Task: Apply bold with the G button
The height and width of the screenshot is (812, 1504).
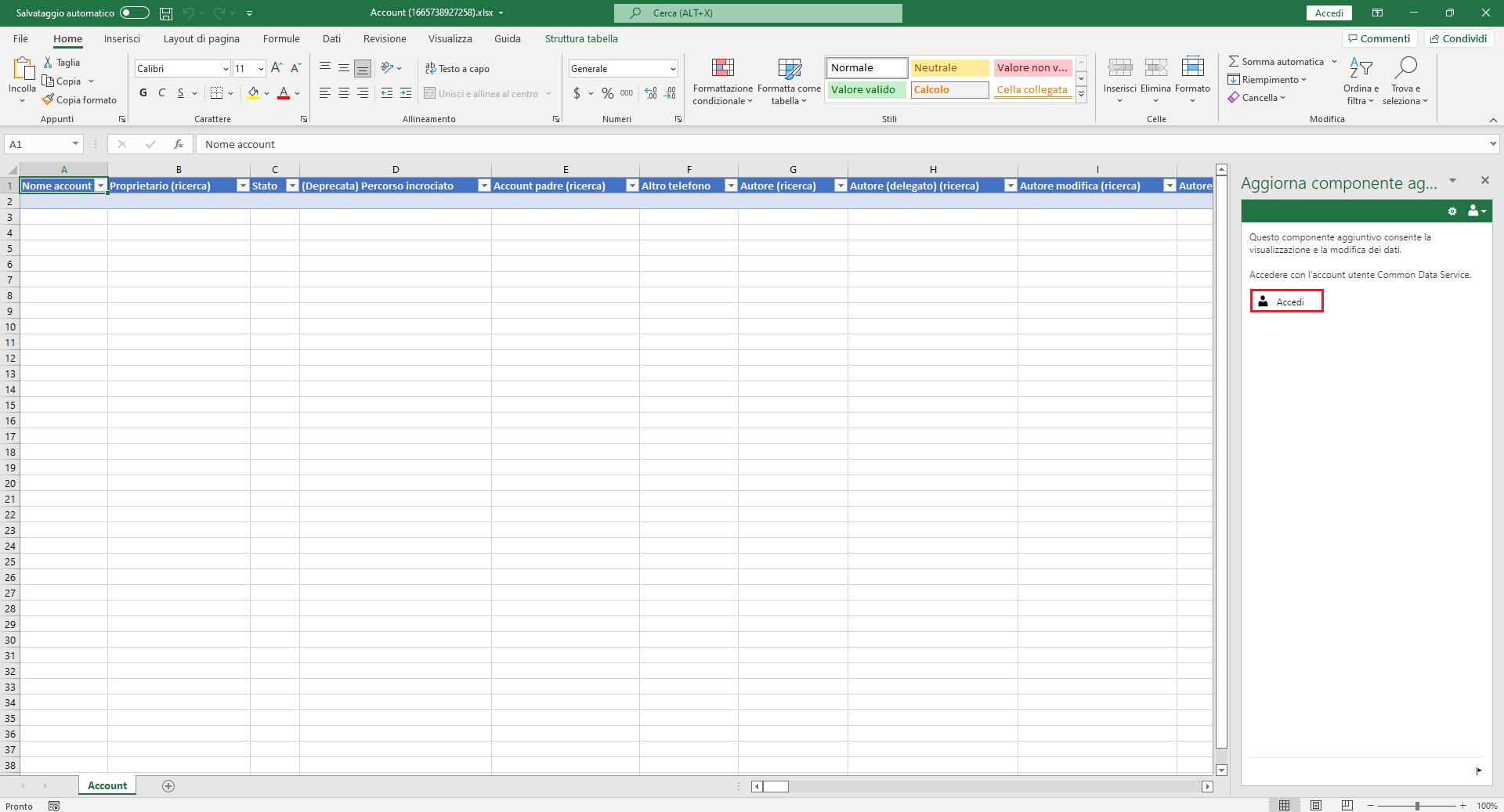Action: [143, 93]
